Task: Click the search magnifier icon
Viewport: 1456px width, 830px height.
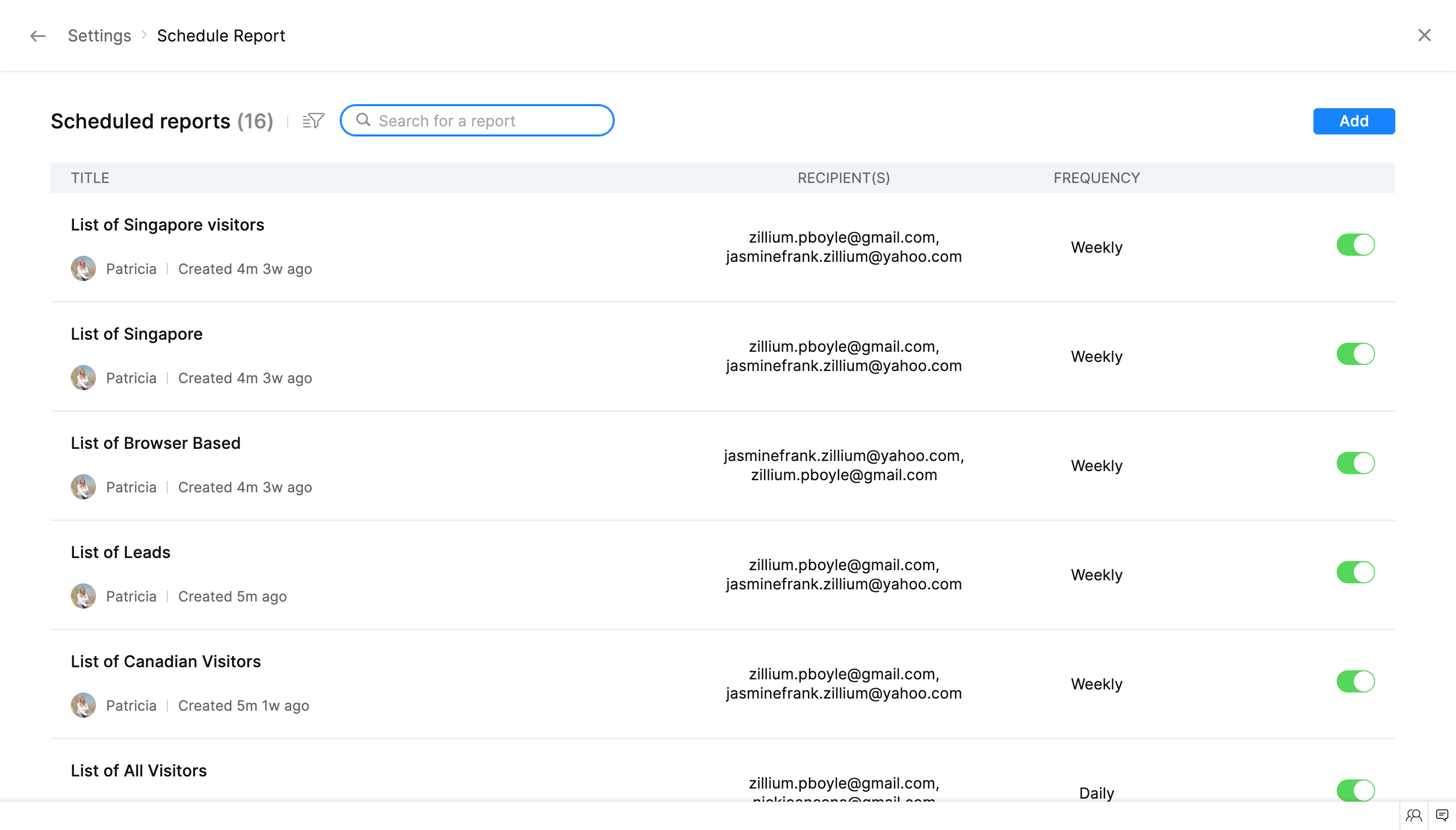Action: (363, 120)
